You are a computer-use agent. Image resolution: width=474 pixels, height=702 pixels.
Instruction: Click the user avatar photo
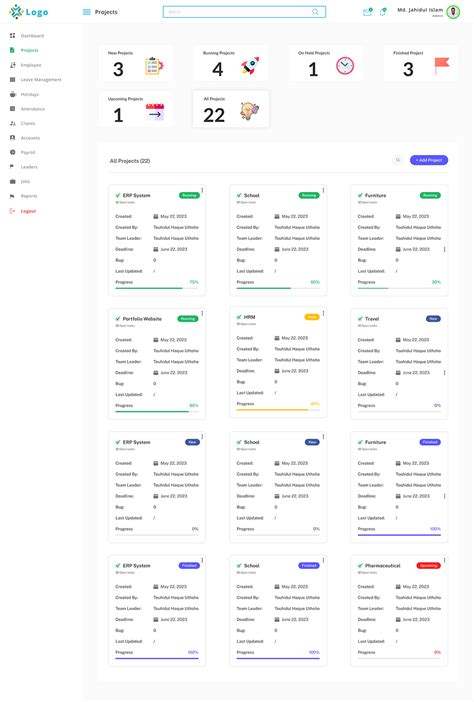(454, 12)
